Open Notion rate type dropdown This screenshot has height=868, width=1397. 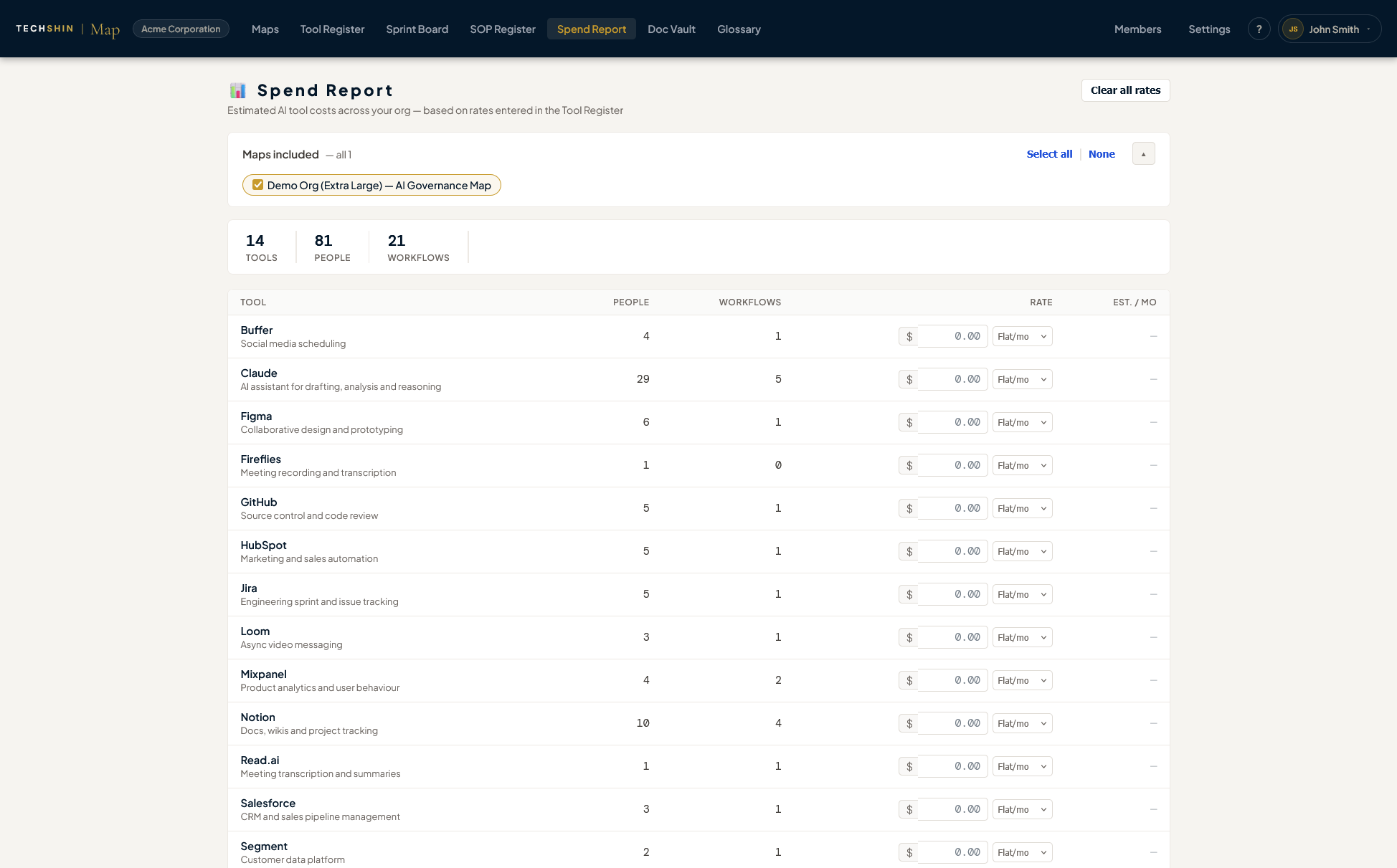pyautogui.click(x=1022, y=723)
